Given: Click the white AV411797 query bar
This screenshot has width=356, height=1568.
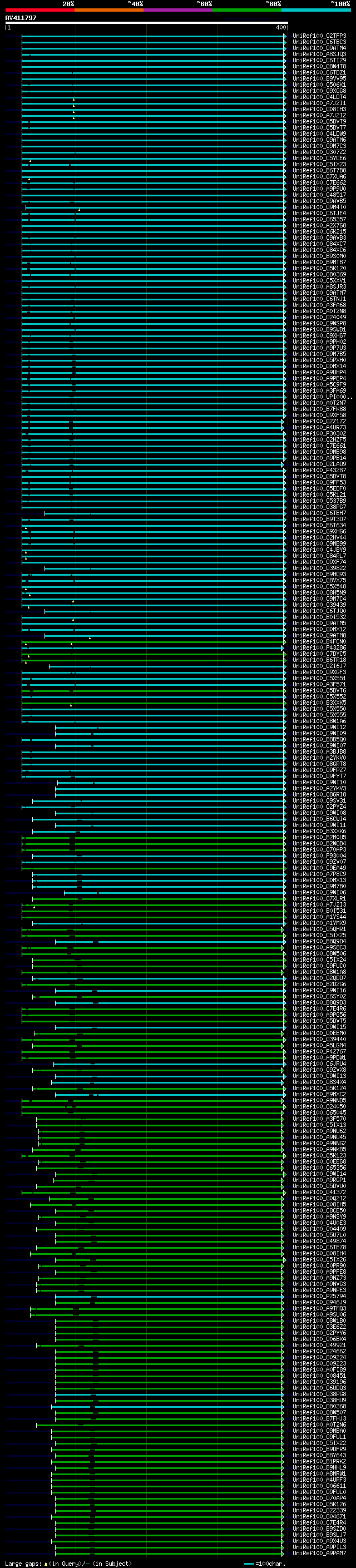Looking at the screenshot, I should tap(147, 23).
